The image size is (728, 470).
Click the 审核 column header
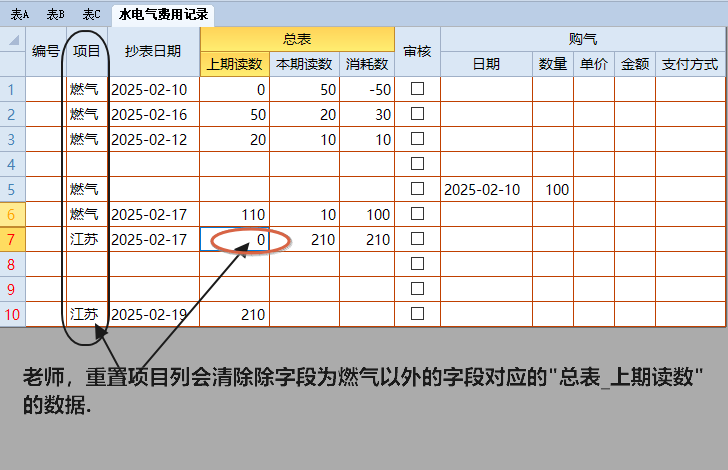coord(417,52)
